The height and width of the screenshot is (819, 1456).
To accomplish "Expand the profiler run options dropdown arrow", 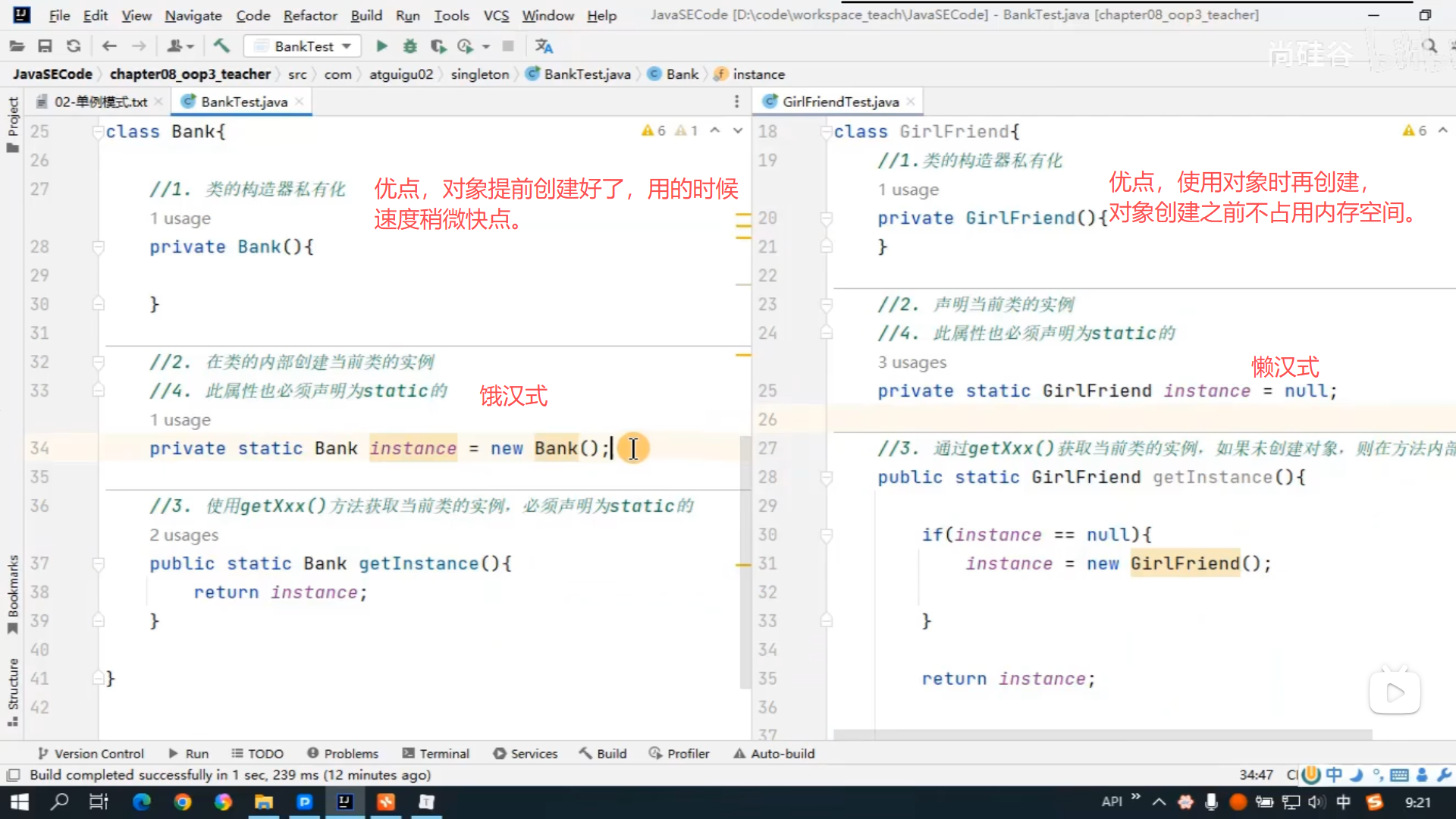I will [x=486, y=46].
